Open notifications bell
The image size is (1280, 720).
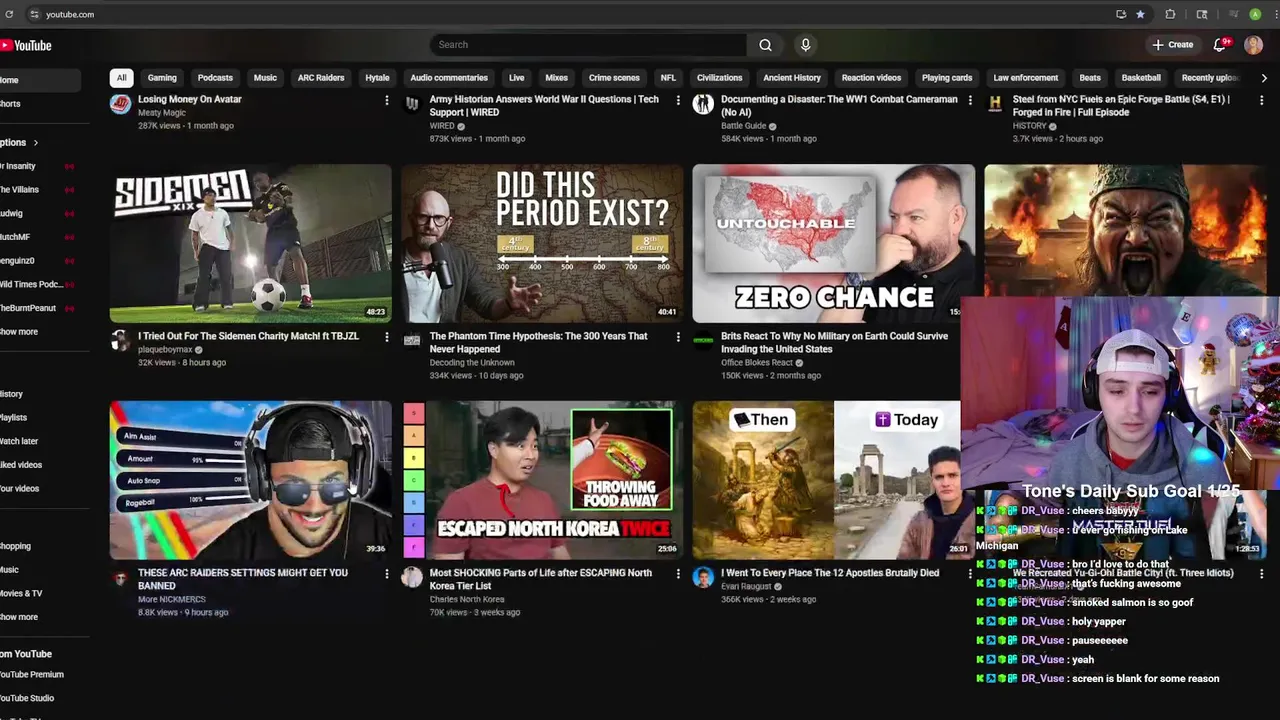pyautogui.click(x=1220, y=45)
